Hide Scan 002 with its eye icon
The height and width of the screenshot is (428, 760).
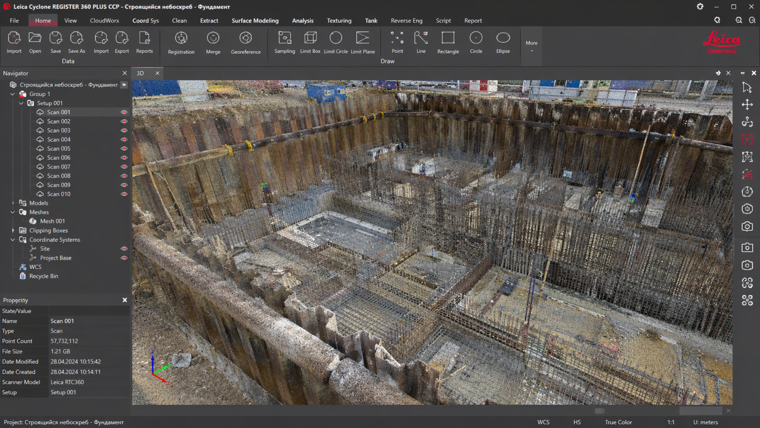(124, 122)
